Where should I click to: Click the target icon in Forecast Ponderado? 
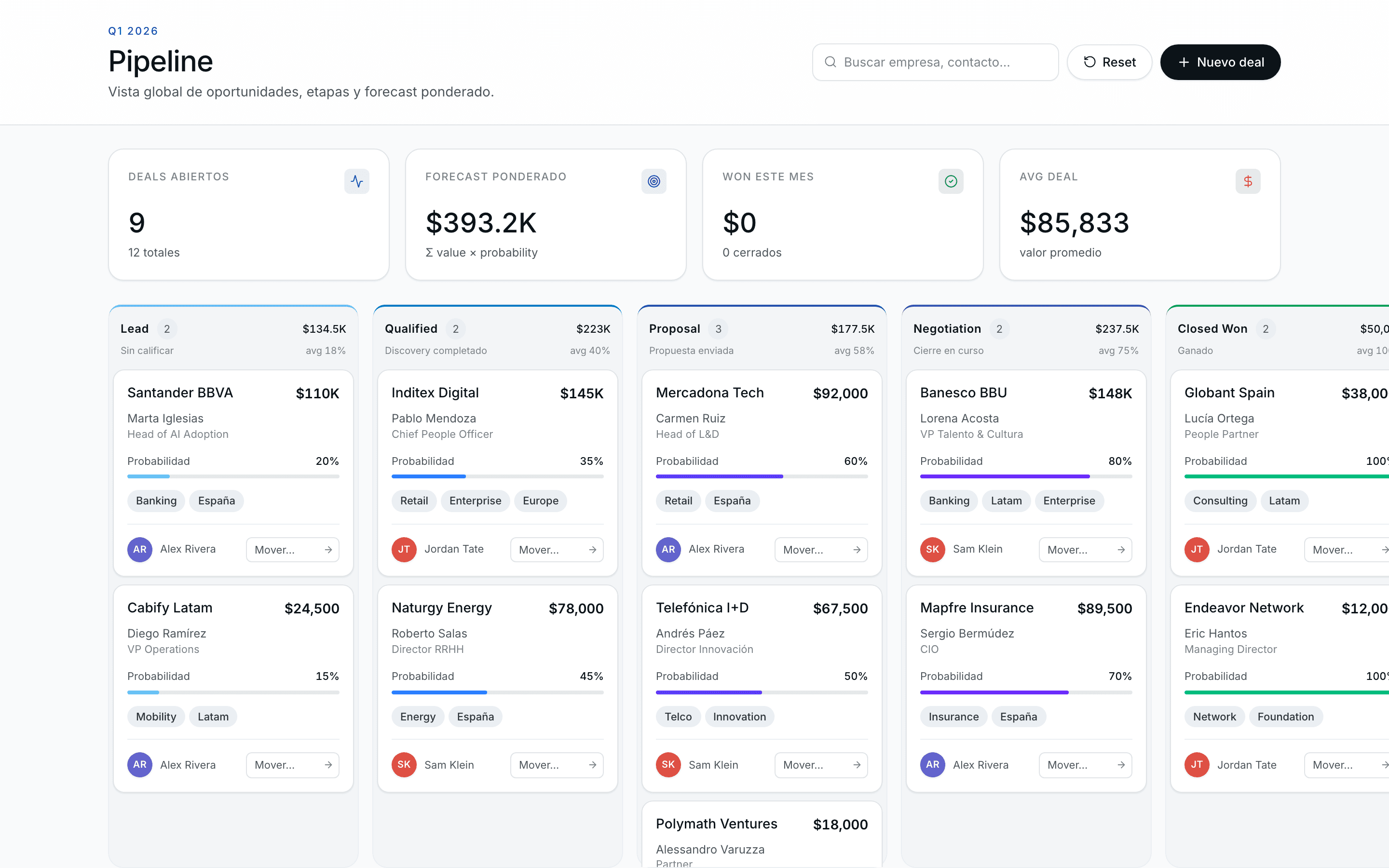[x=654, y=181]
